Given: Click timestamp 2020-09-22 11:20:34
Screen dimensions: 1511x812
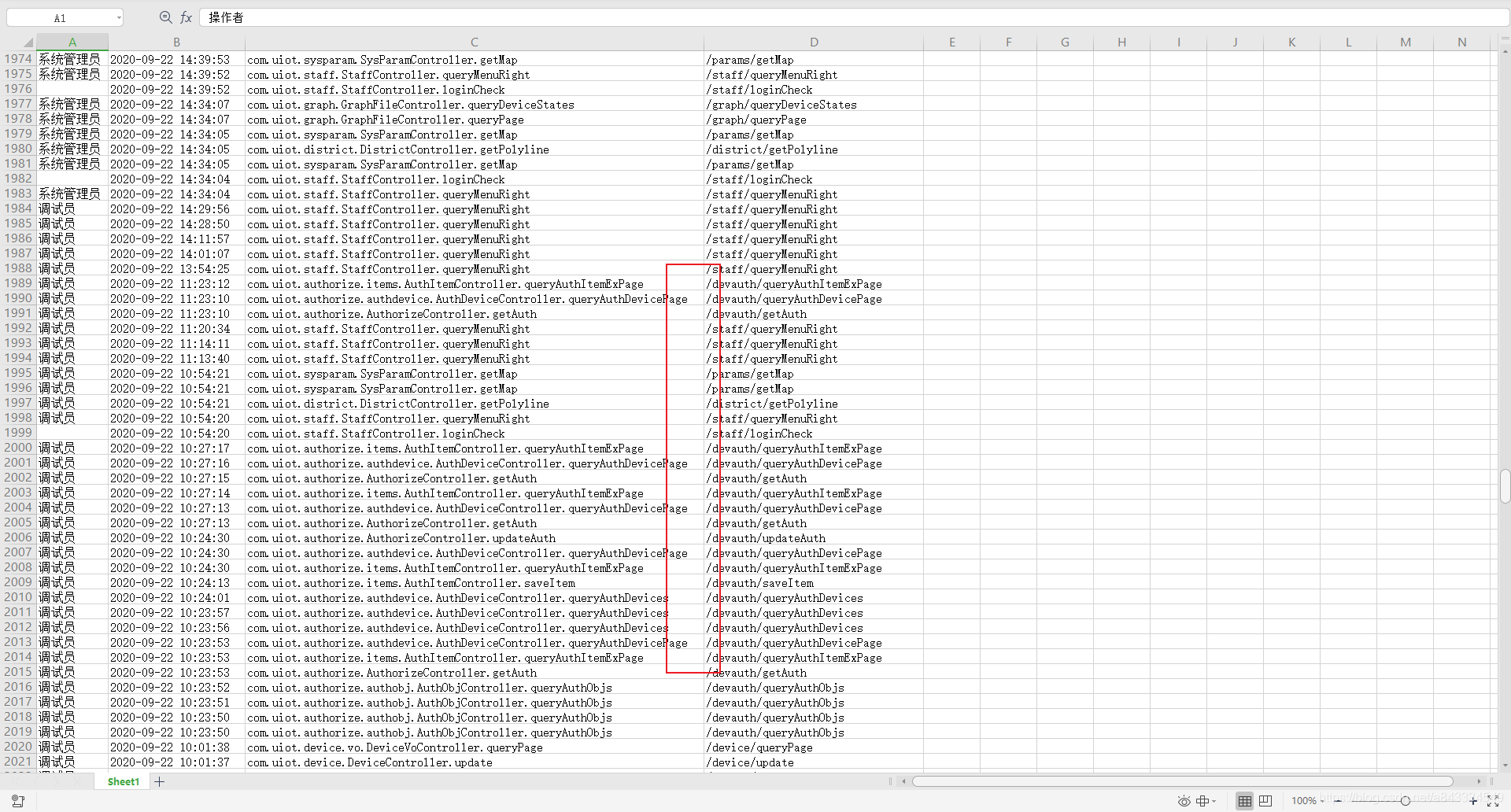Looking at the screenshot, I should point(176,328).
